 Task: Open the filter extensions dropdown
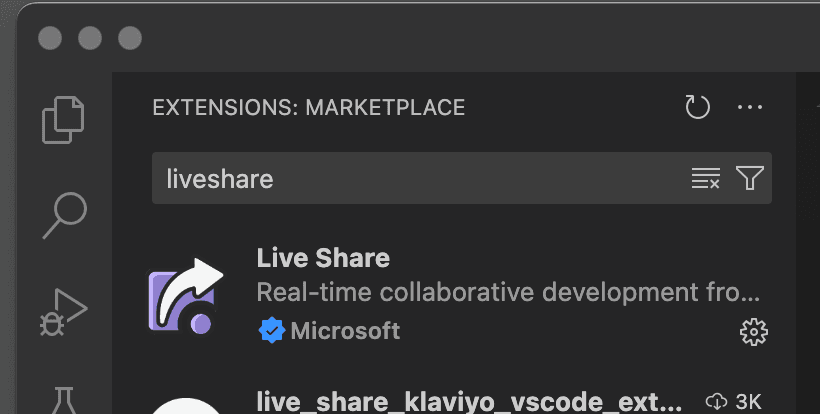750,179
